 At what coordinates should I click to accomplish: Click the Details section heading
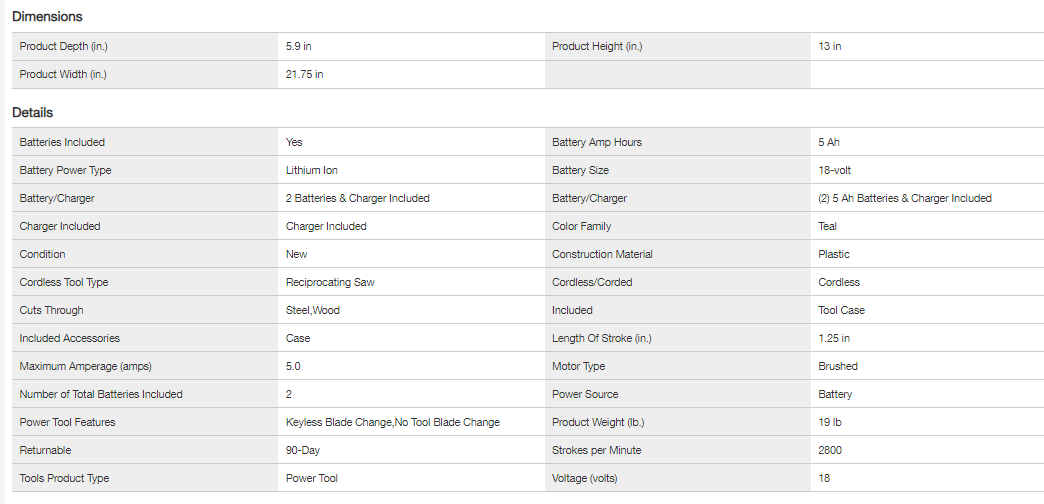[x=33, y=113]
